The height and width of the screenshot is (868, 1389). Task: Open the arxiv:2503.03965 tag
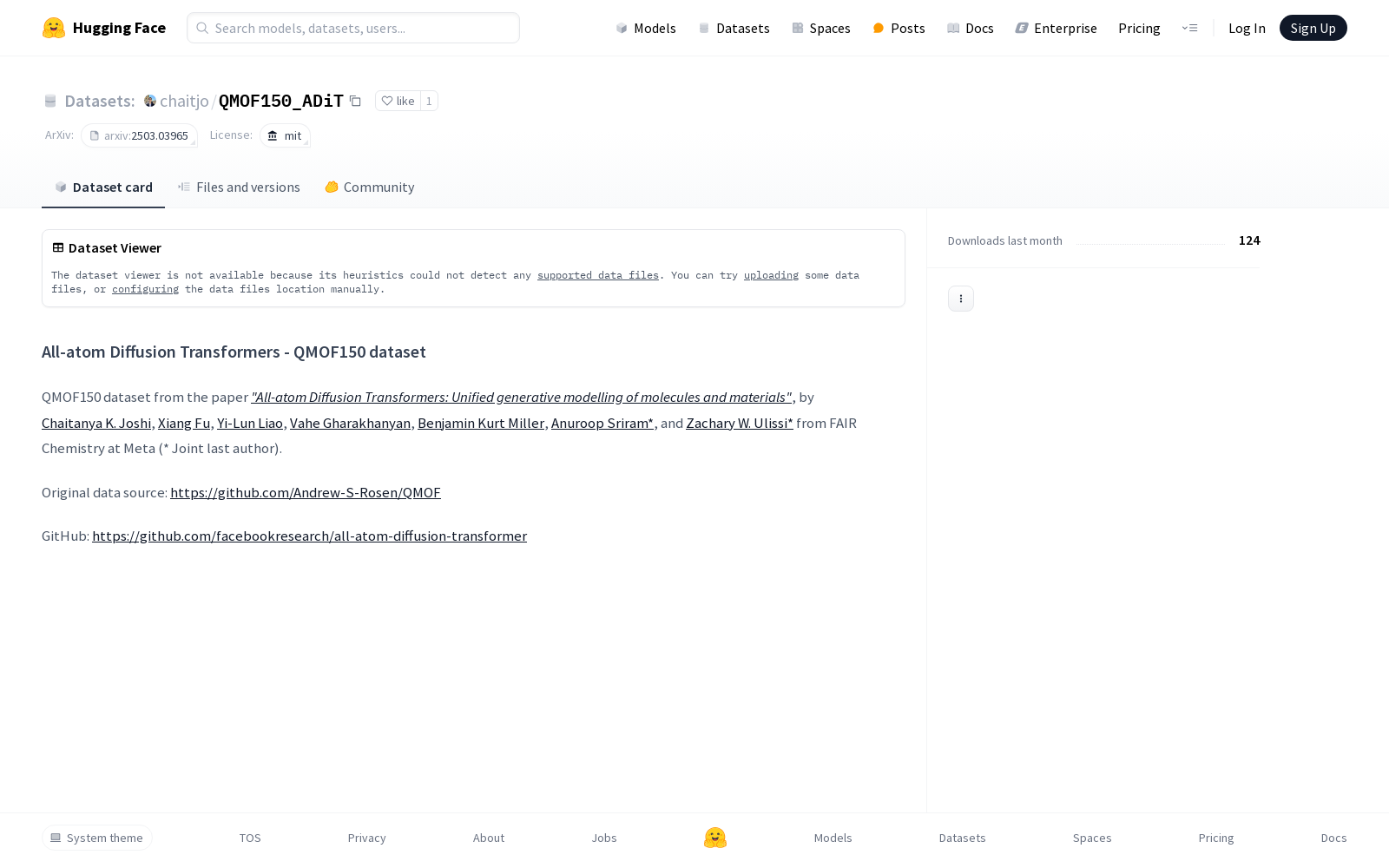[139, 135]
